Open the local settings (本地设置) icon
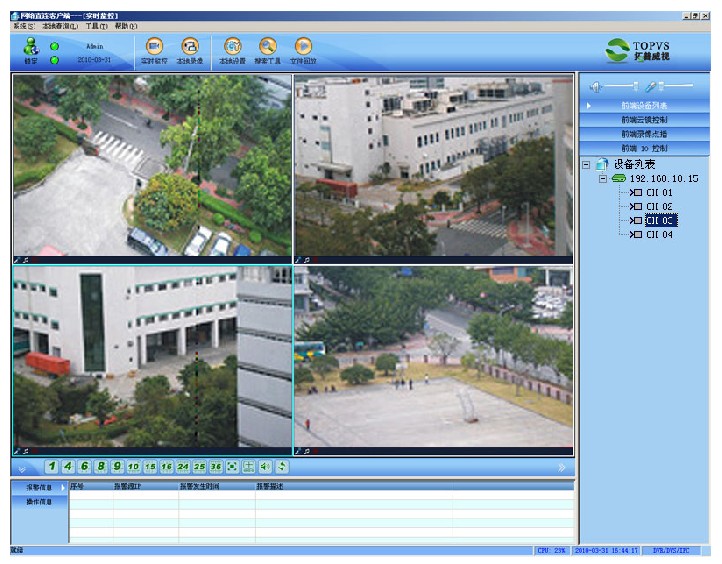The image size is (722, 564). pos(232,46)
